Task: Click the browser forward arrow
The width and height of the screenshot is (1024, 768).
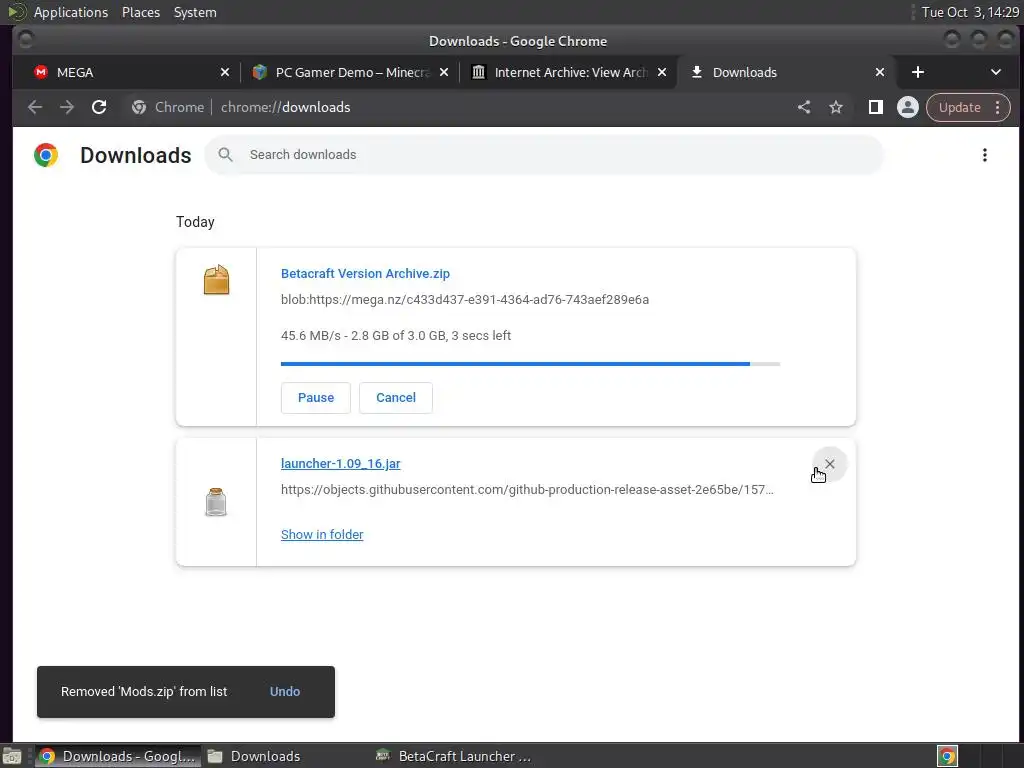Action: [x=67, y=107]
